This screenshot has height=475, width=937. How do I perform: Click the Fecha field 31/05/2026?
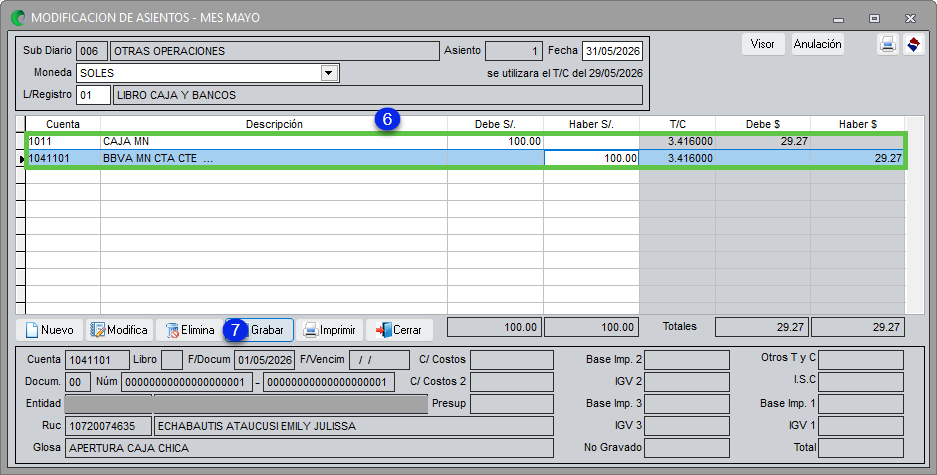click(x=613, y=51)
